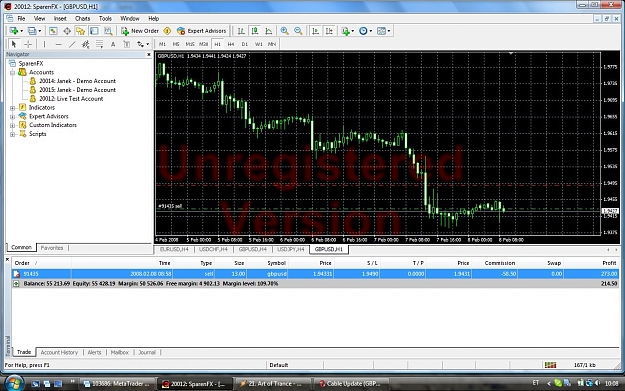Open the Templates dropdown

(x=389, y=31)
